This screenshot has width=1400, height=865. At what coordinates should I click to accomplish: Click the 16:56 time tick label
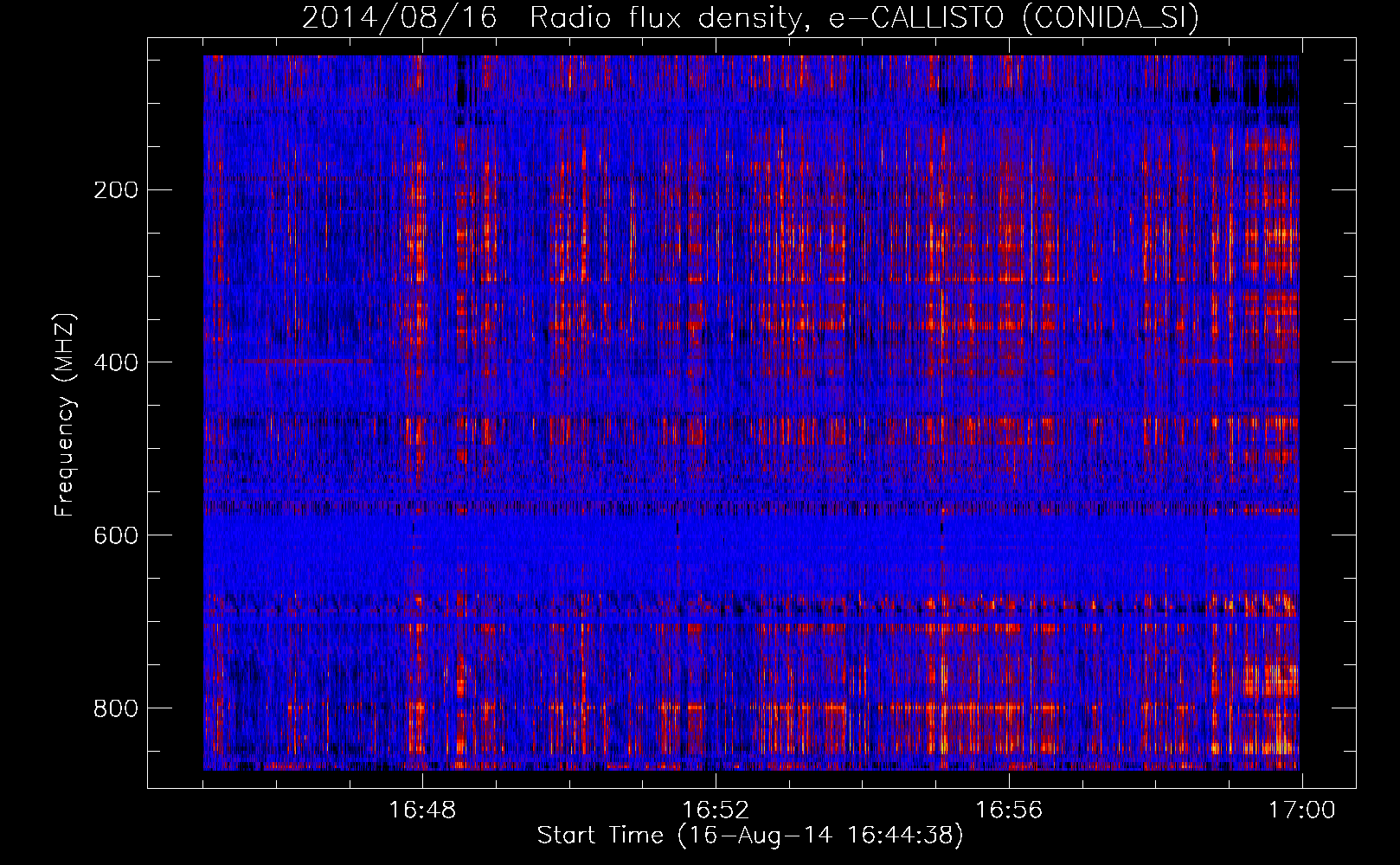coord(1009,811)
